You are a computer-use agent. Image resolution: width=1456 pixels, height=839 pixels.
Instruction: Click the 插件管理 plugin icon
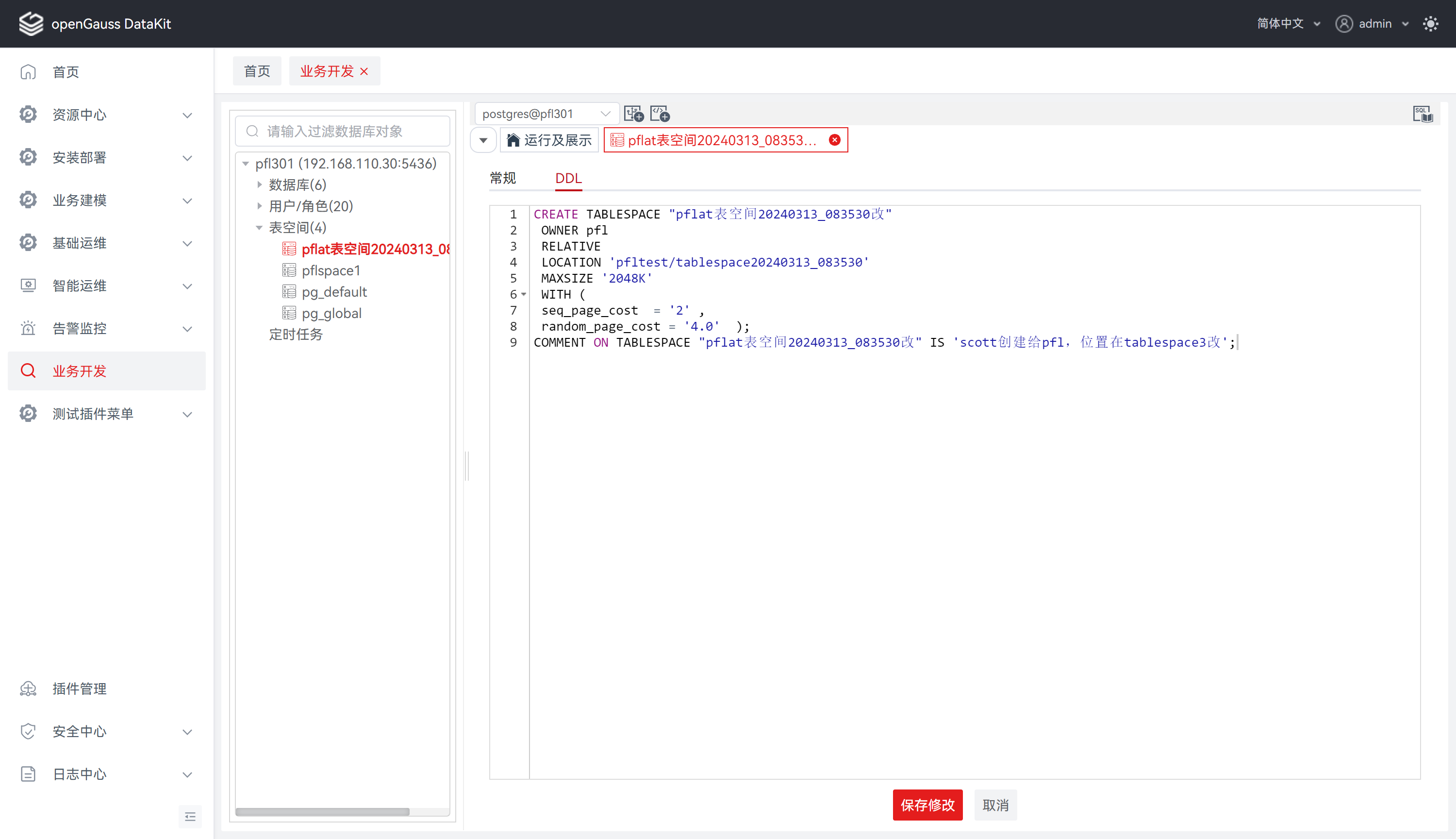click(x=28, y=688)
